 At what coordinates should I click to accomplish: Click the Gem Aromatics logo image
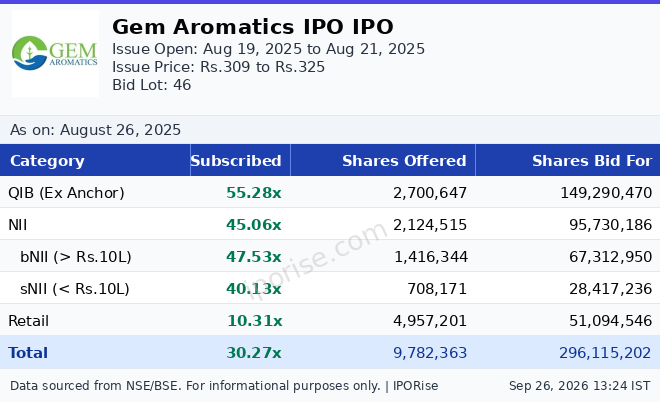point(55,53)
